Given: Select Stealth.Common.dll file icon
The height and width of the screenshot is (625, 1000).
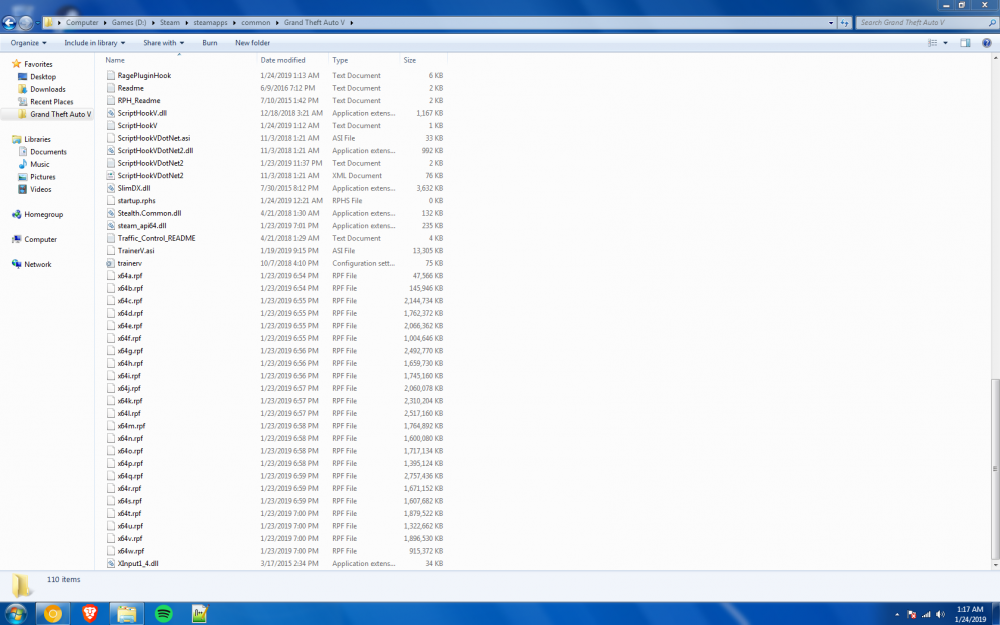Looking at the screenshot, I should (x=111, y=213).
